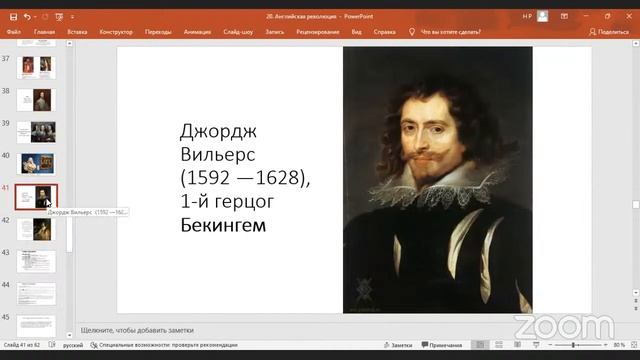Select the portrait image on the slide
Viewport: 640px width, 360px height.
(x=438, y=180)
